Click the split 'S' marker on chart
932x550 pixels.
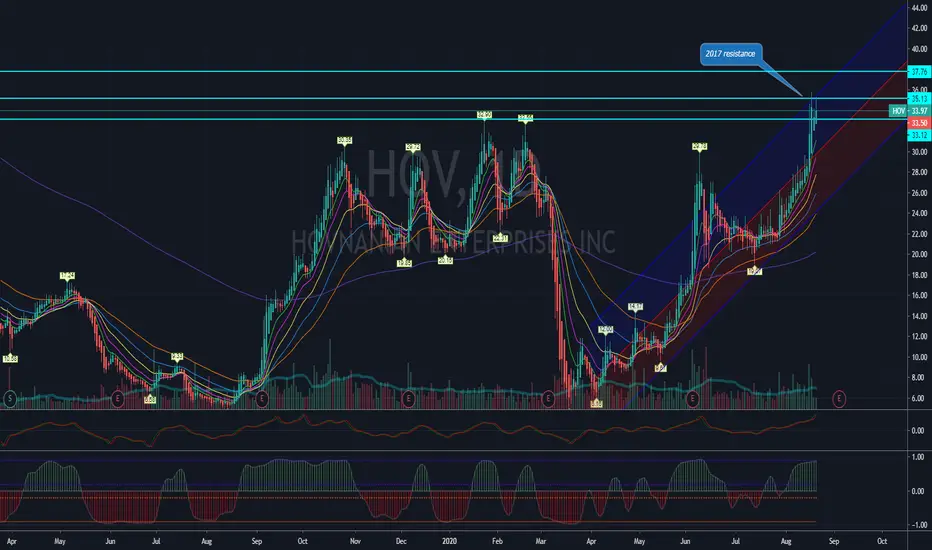pos(10,399)
